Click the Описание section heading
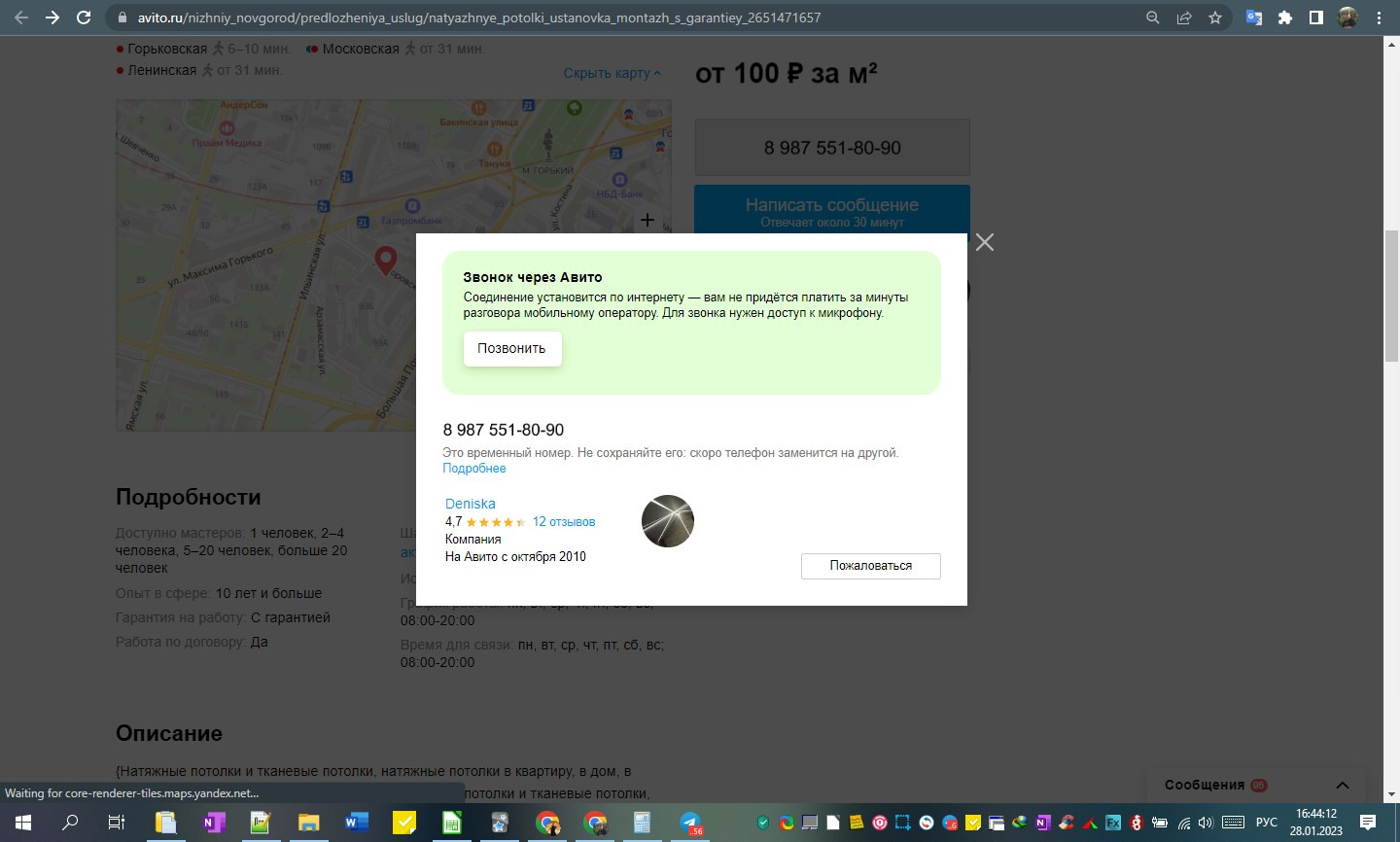1400x842 pixels. 169,733
